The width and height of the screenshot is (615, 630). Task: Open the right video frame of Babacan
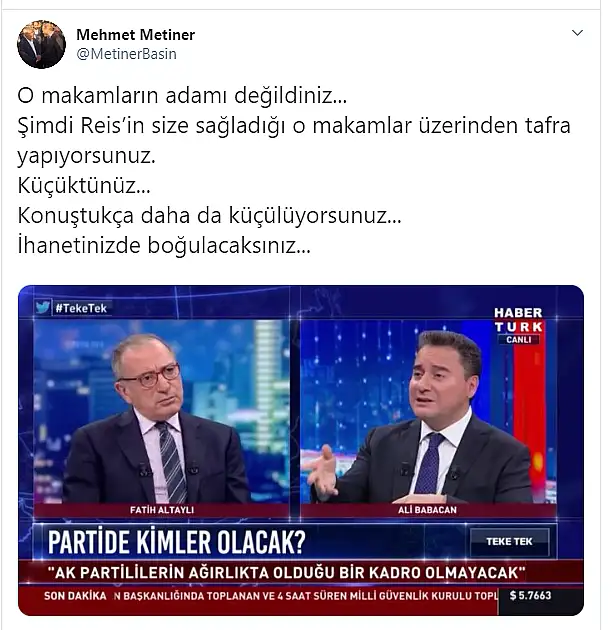428,411
